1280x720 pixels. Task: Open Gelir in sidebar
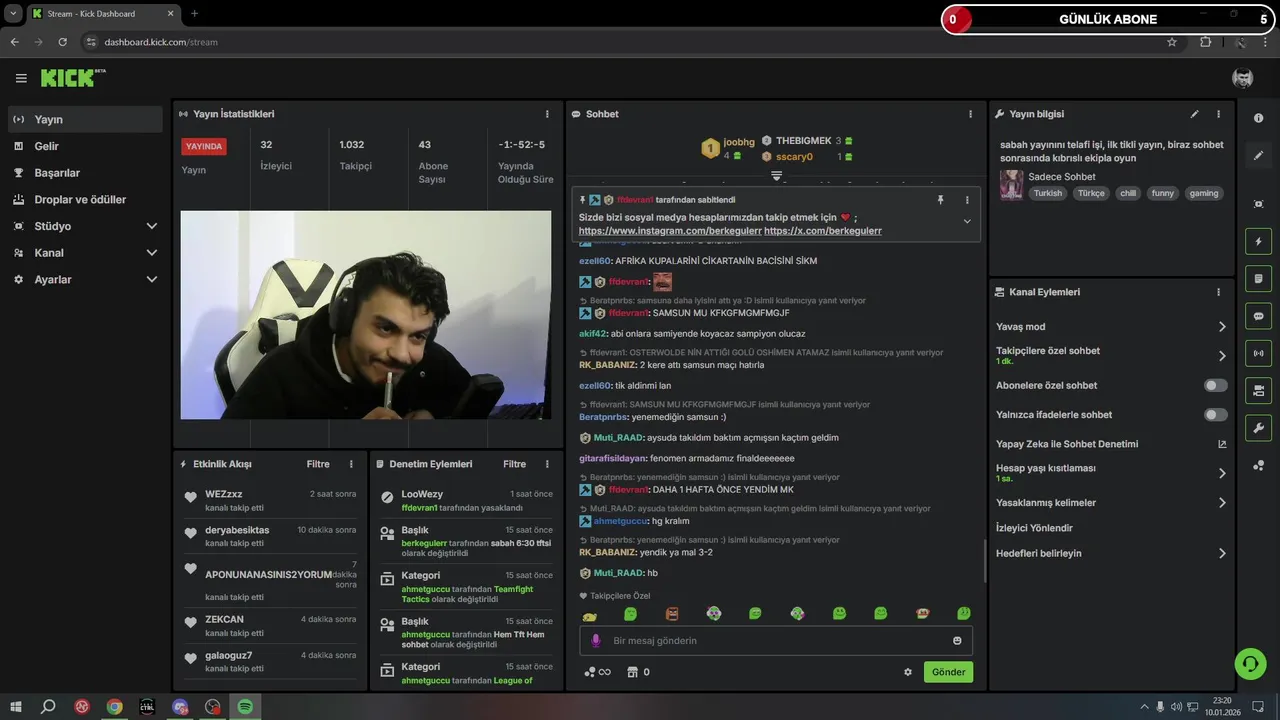(85, 146)
